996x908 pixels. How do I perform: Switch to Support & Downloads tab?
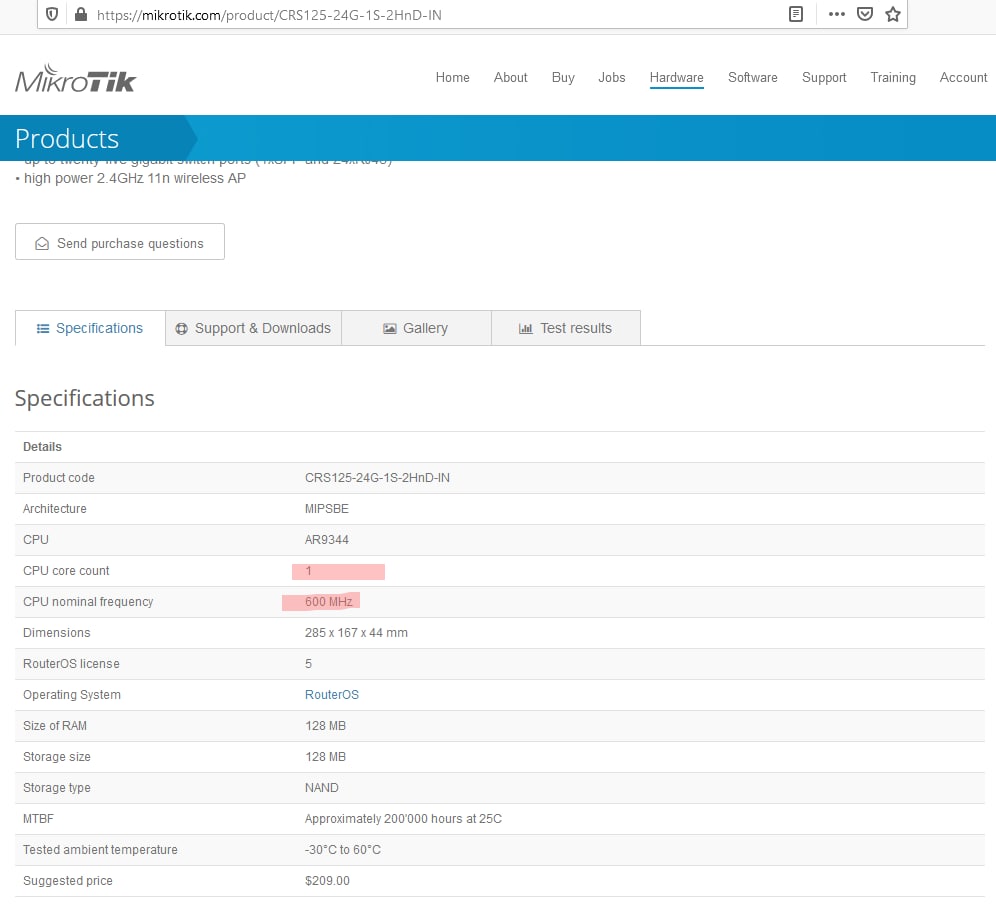[x=253, y=328]
